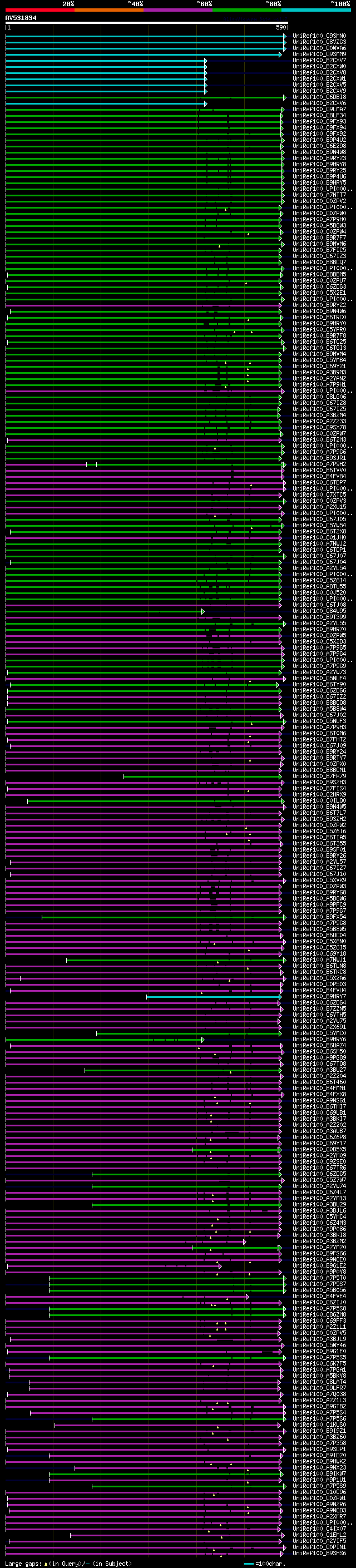Select row UniRef100_Q8LAT4

[x=319, y=1382]
